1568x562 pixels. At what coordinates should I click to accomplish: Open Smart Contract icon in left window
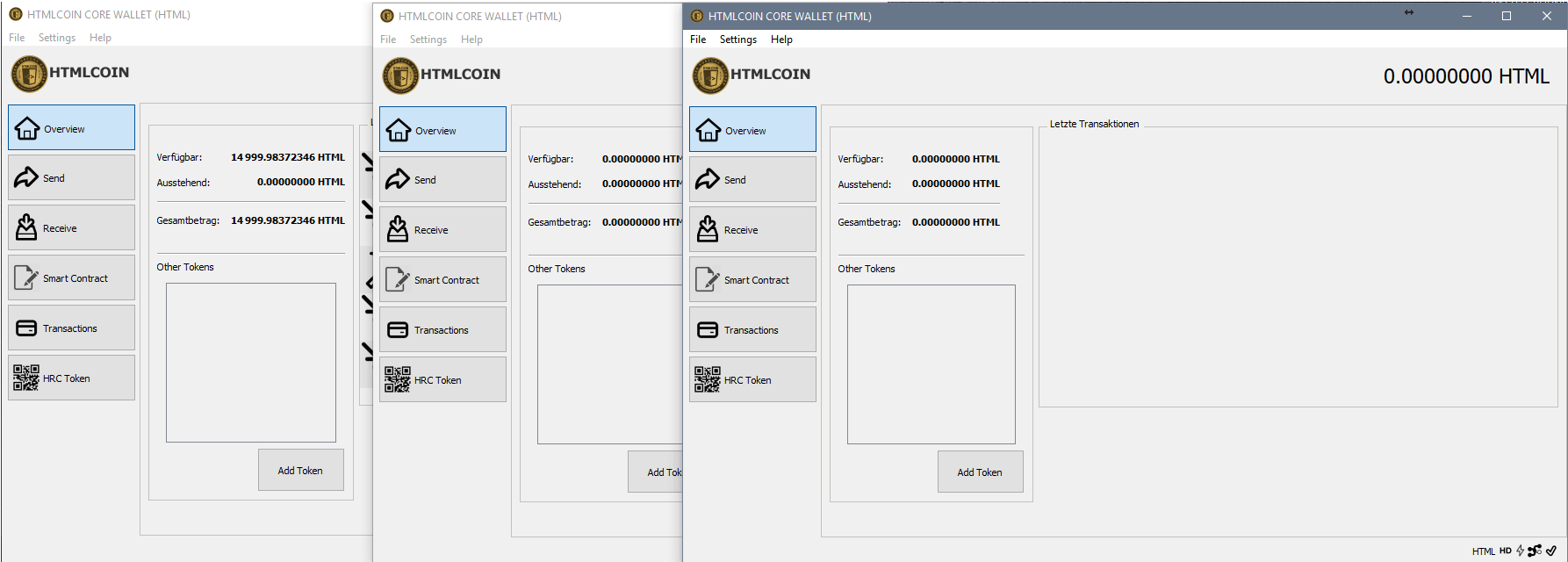coord(26,277)
